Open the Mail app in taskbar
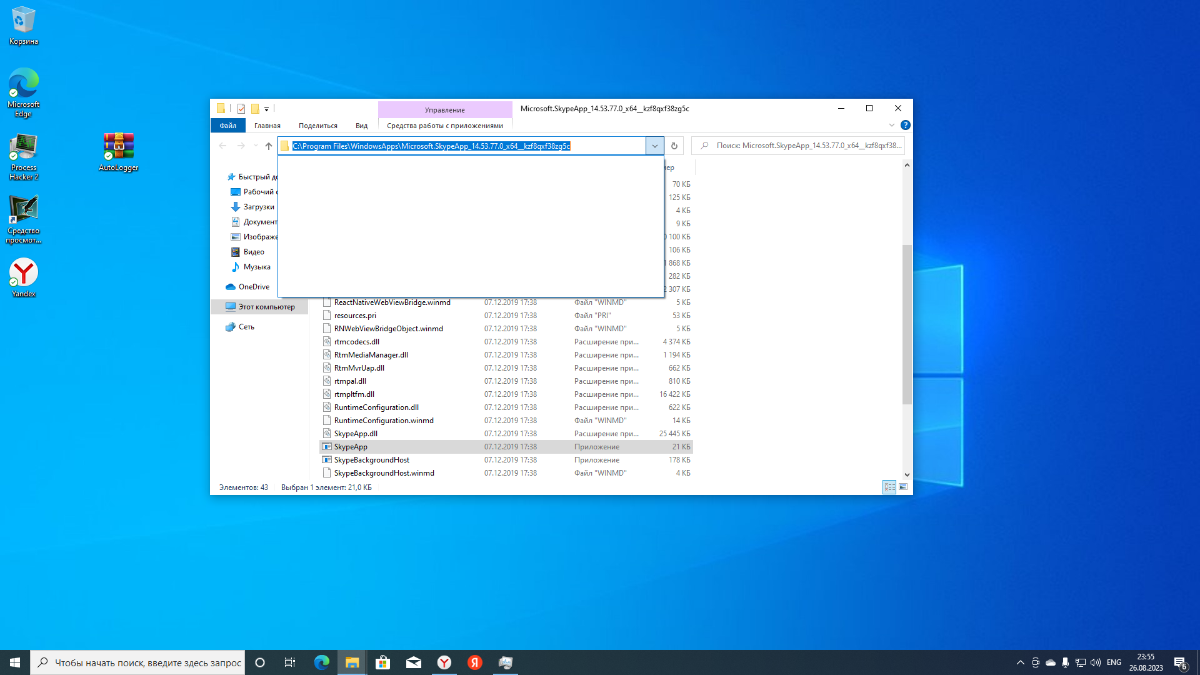This screenshot has width=1200, height=675. click(x=413, y=662)
